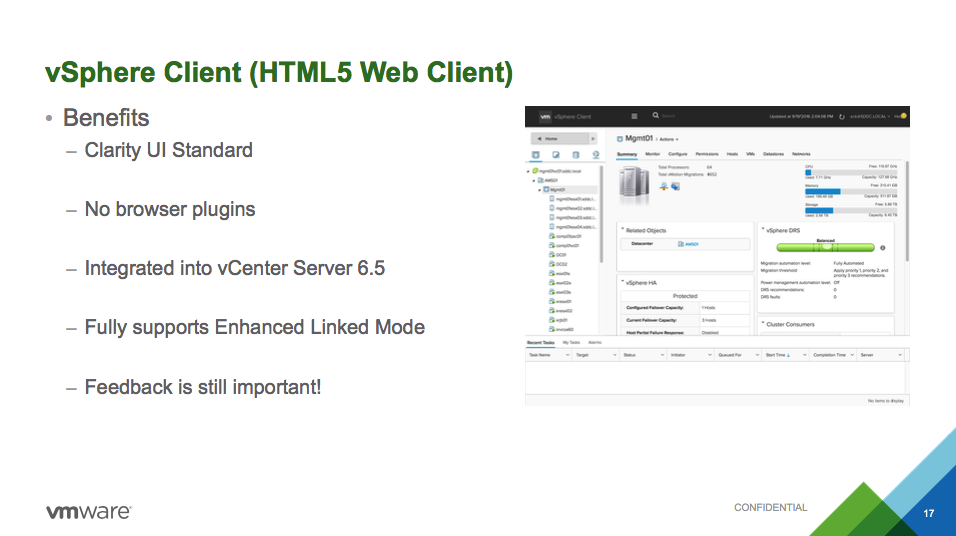Select the Networking view icon
The height and width of the screenshot is (536, 956).
point(595,155)
